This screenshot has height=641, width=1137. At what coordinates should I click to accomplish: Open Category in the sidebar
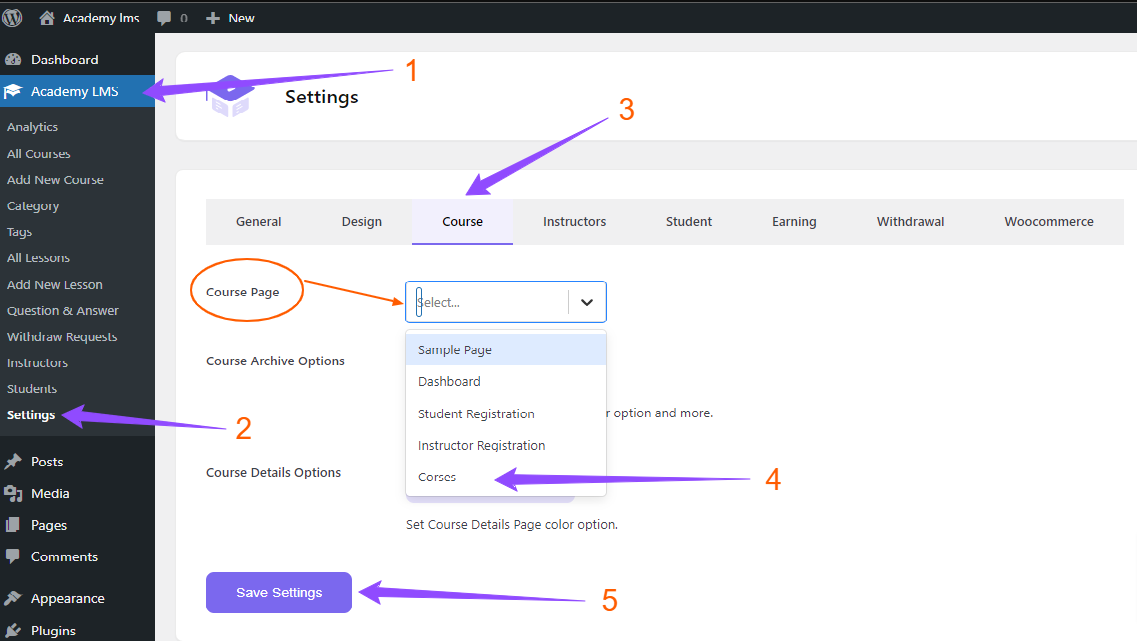click(x=33, y=206)
